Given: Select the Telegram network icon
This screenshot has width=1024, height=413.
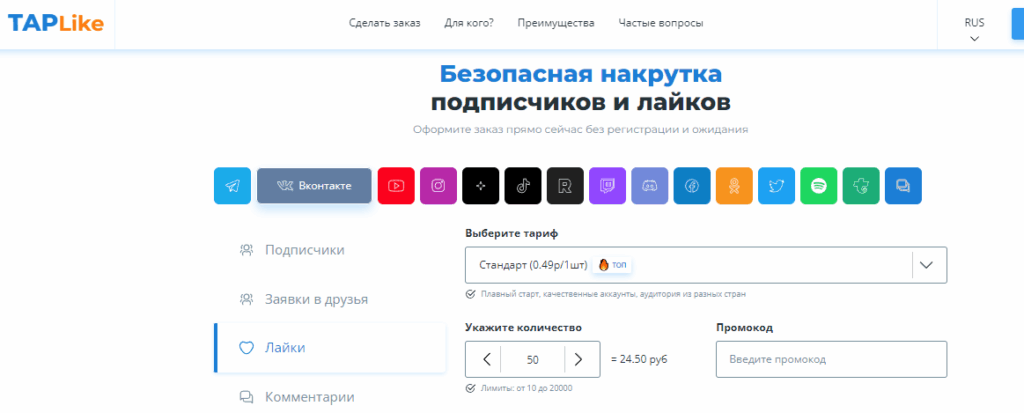Looking at the screenshot, I should click(x=232, y=186).
